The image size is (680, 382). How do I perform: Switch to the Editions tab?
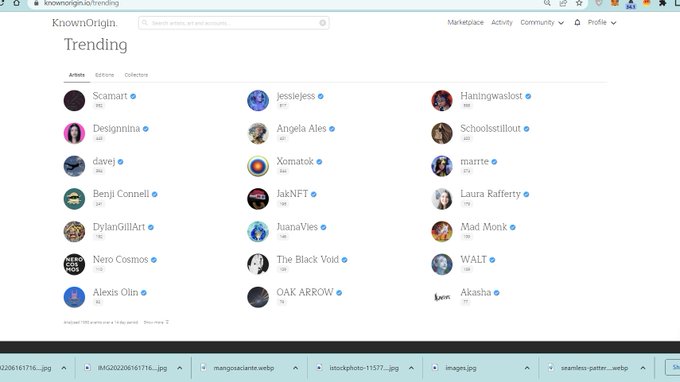point(105,75)
